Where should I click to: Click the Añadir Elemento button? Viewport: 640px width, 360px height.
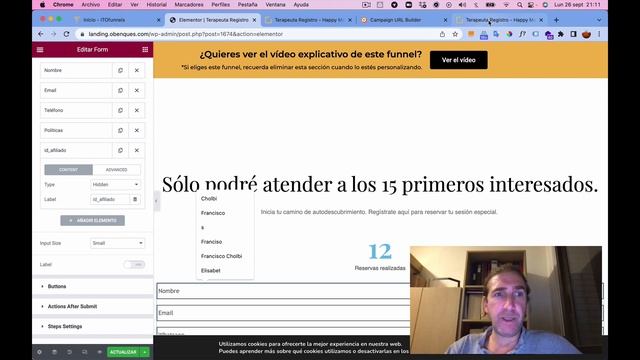pyautogui.click(x=93, y=220)
